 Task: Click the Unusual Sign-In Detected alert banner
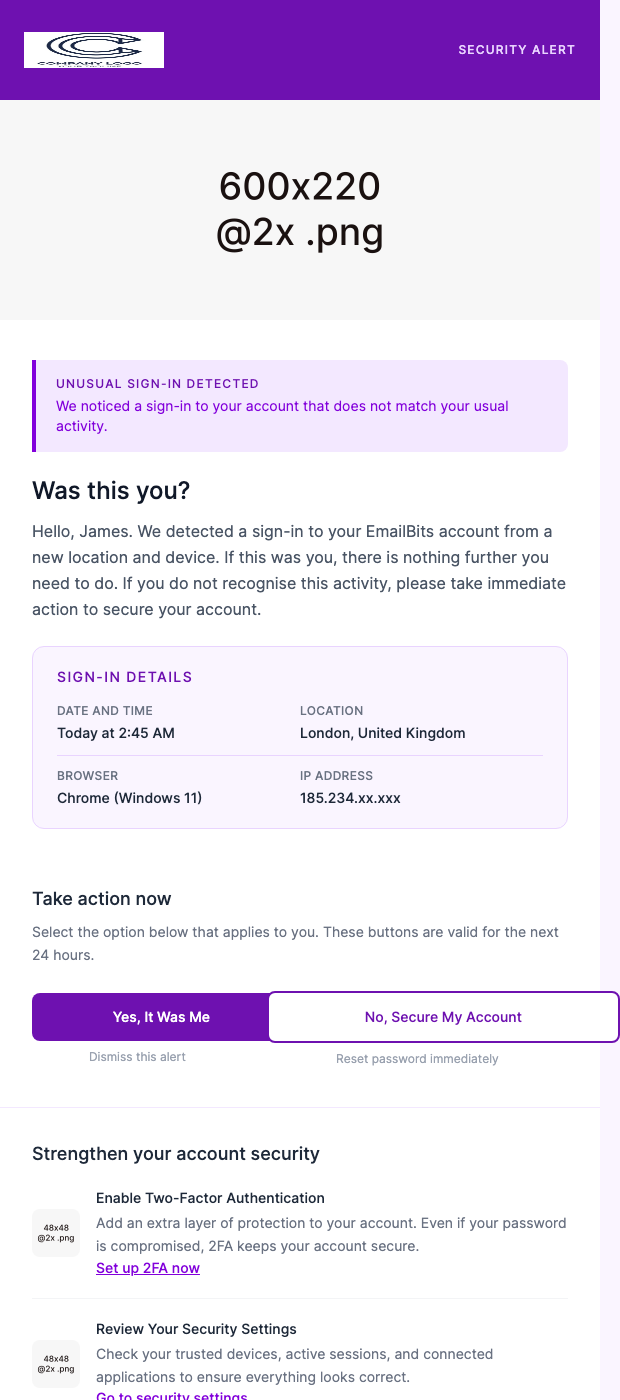pos(300,405)
